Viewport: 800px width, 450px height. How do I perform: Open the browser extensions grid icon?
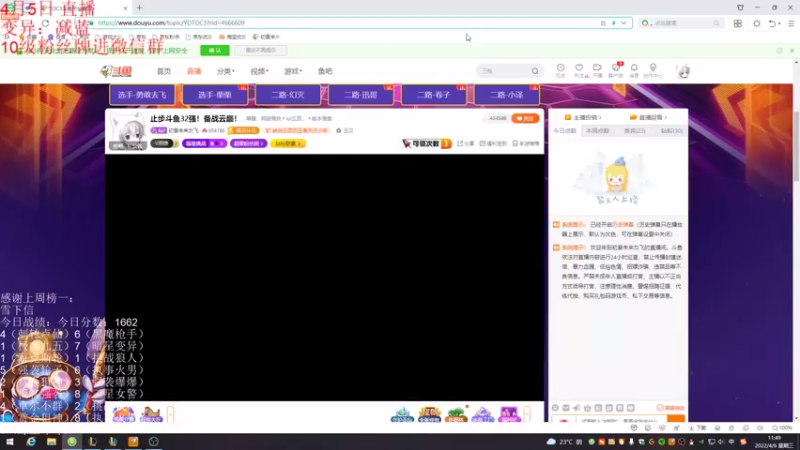[738, 23]
